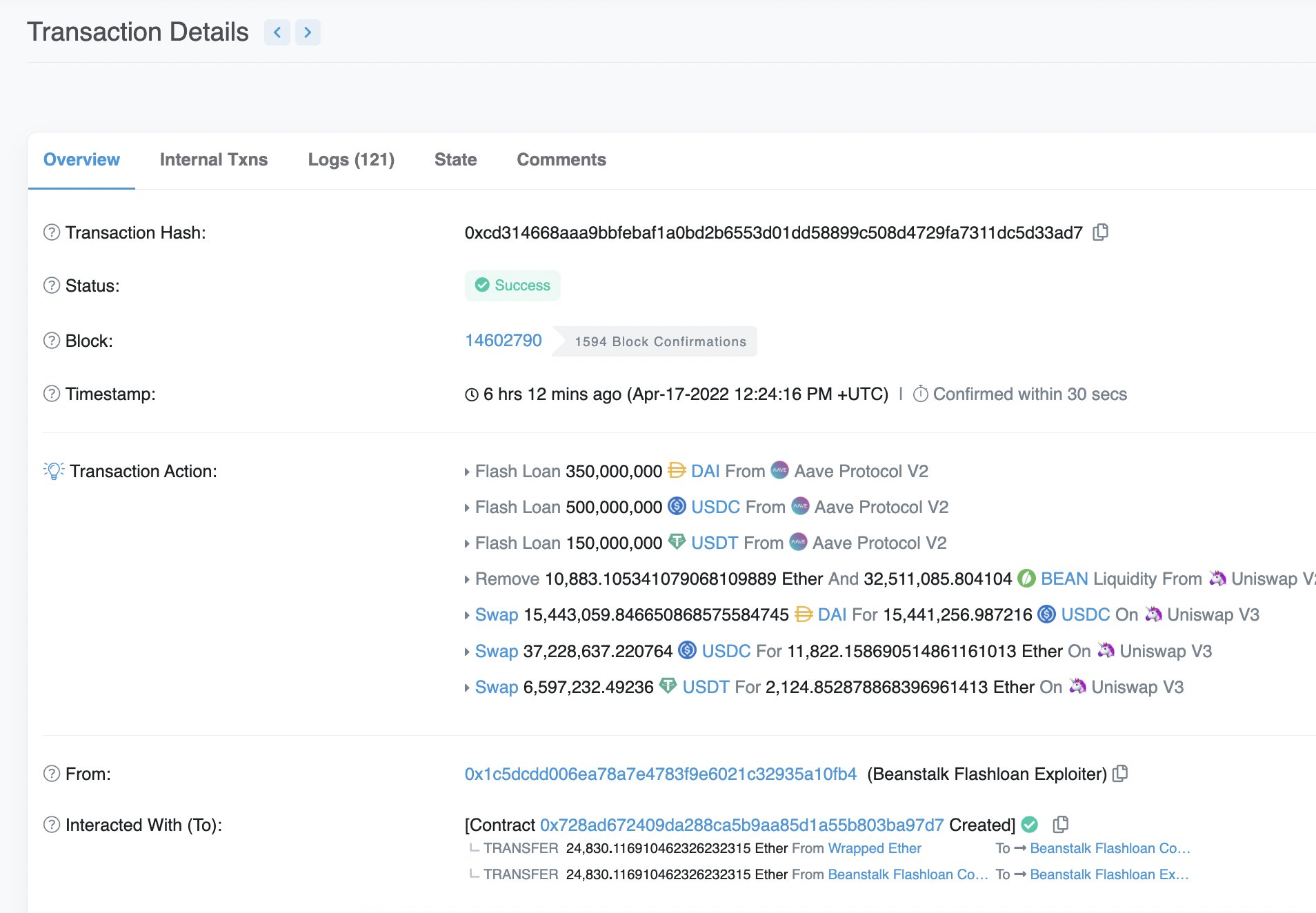The height and width of the screenshot is (913, 1316).
Task: Expand the Remove Liquidity action row
Action: [x=467, y=579]
